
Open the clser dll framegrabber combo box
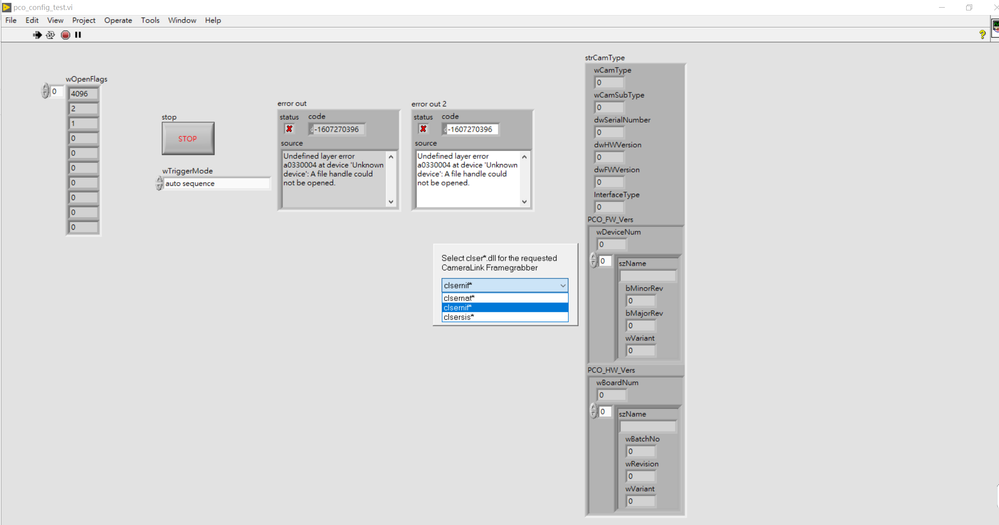(505, 285)
